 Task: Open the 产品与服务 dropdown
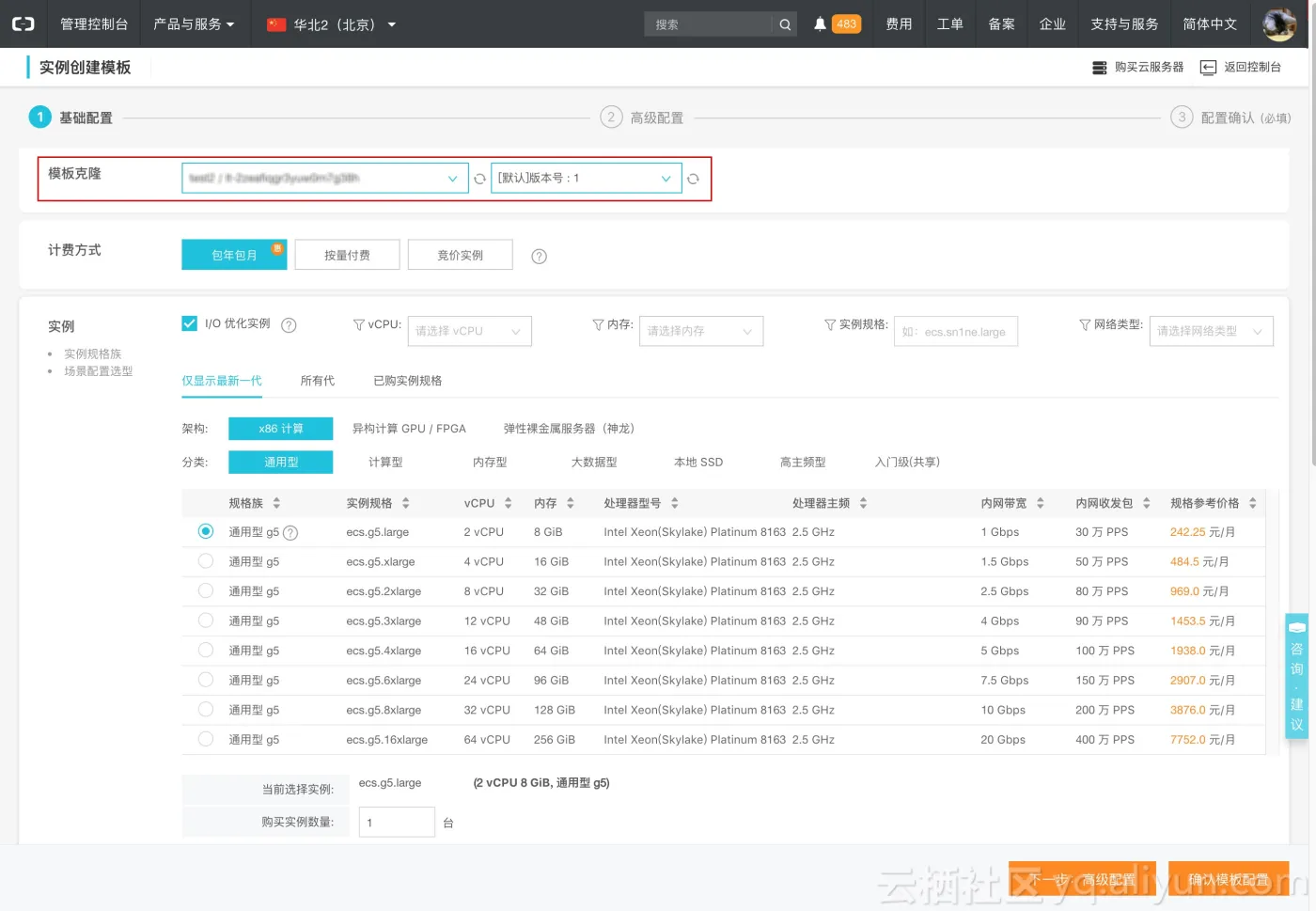pyautogui.click(x=194, y=24)
